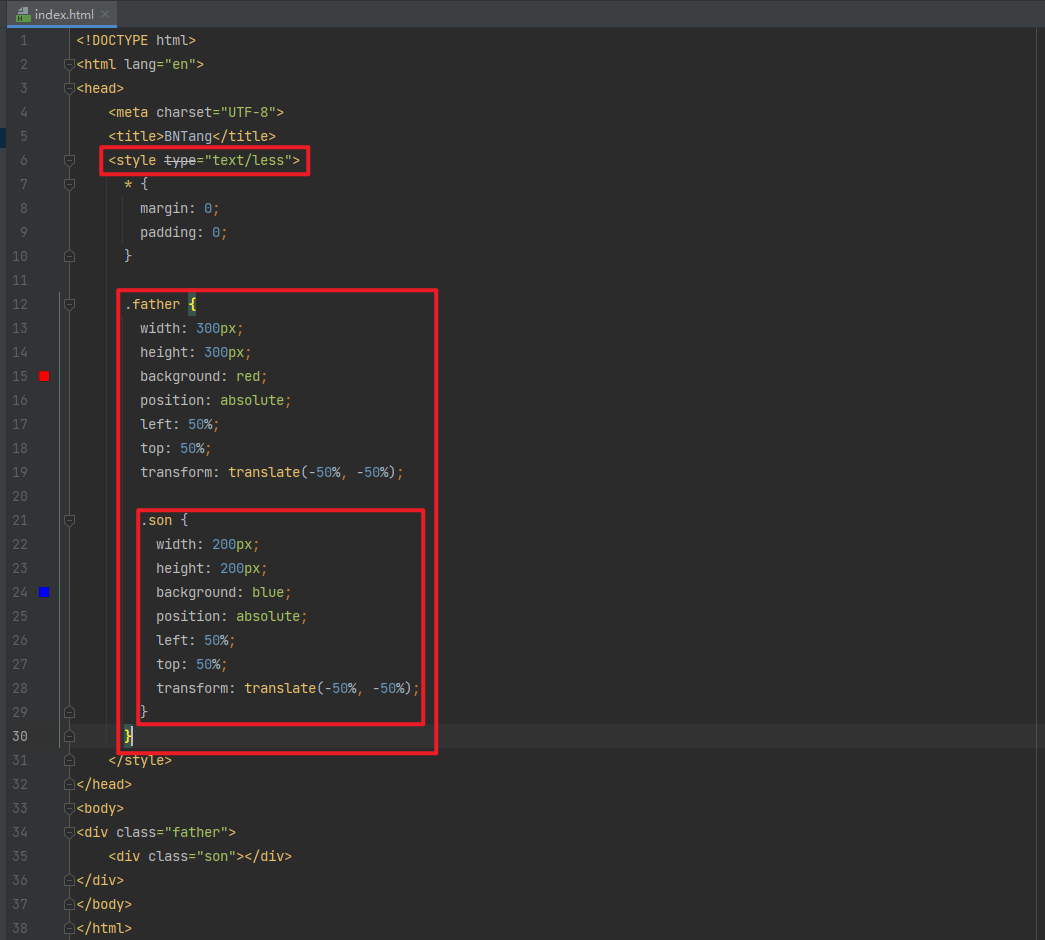Image resolution: width=1045 pixels, height=940 pixels.
Task: Click the fold end marker at closing style tag
Action: (69, 760)
